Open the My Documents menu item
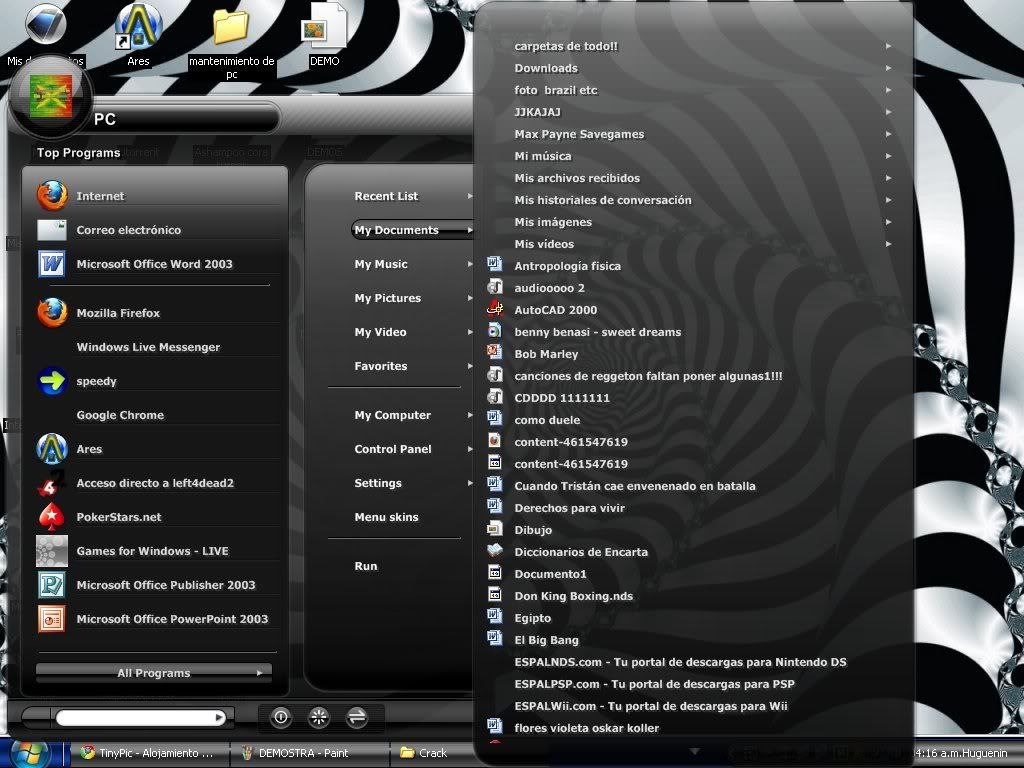The width and height of the screenshot is (1024, 768). [412, 230]
